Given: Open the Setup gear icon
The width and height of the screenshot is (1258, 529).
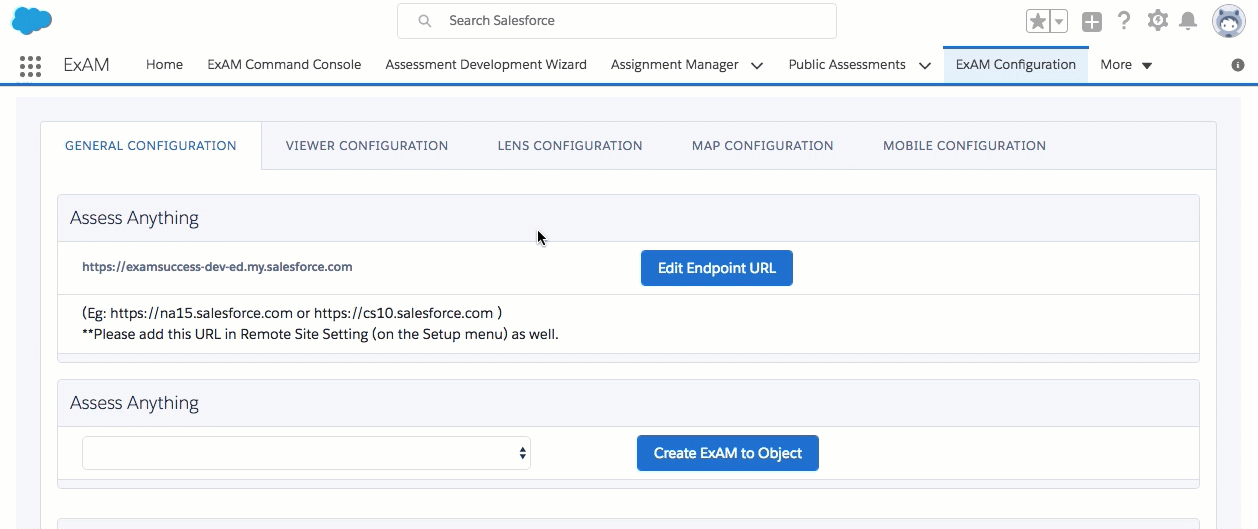Looking at the screenshot, I should click(x=1157, y=20).
